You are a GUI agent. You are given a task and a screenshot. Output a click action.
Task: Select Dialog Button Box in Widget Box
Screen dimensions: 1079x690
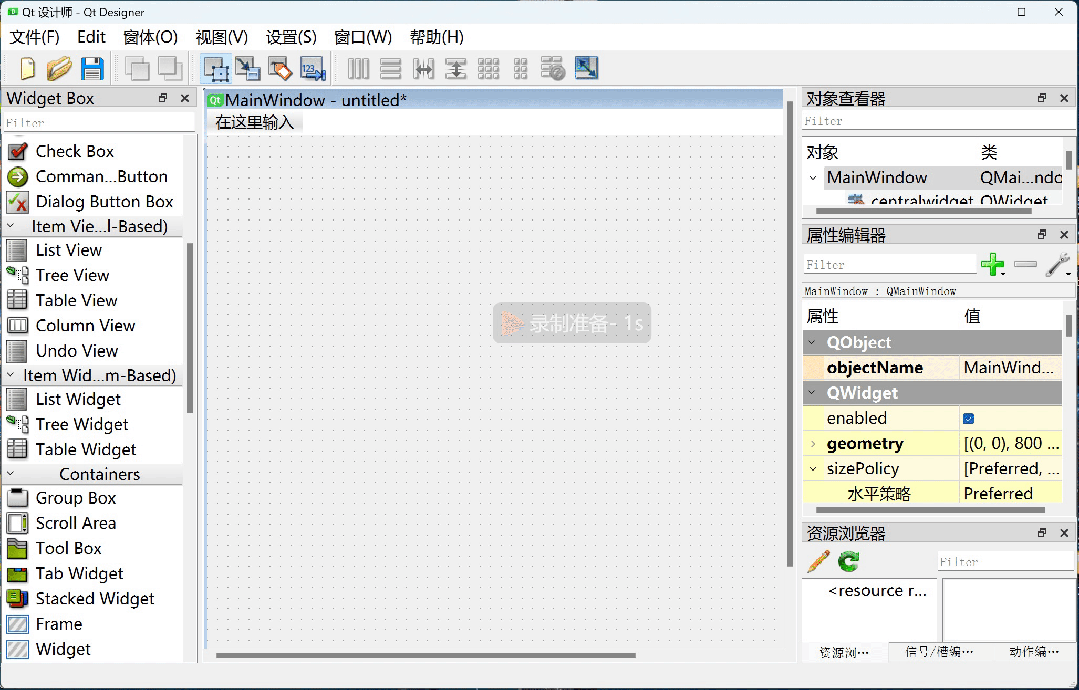point(104,202)
